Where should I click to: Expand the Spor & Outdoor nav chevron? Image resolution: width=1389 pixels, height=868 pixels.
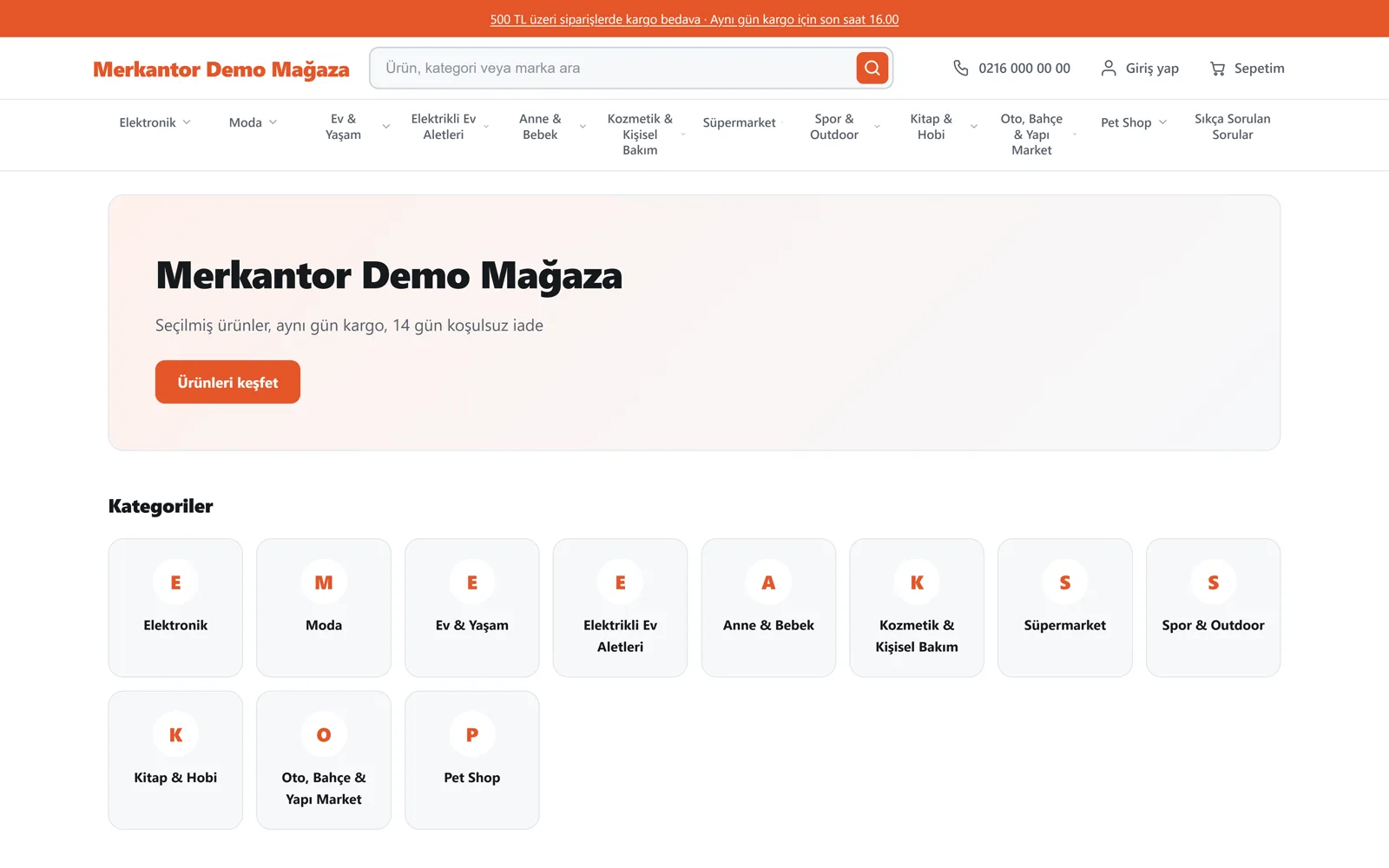coord(877,127)
